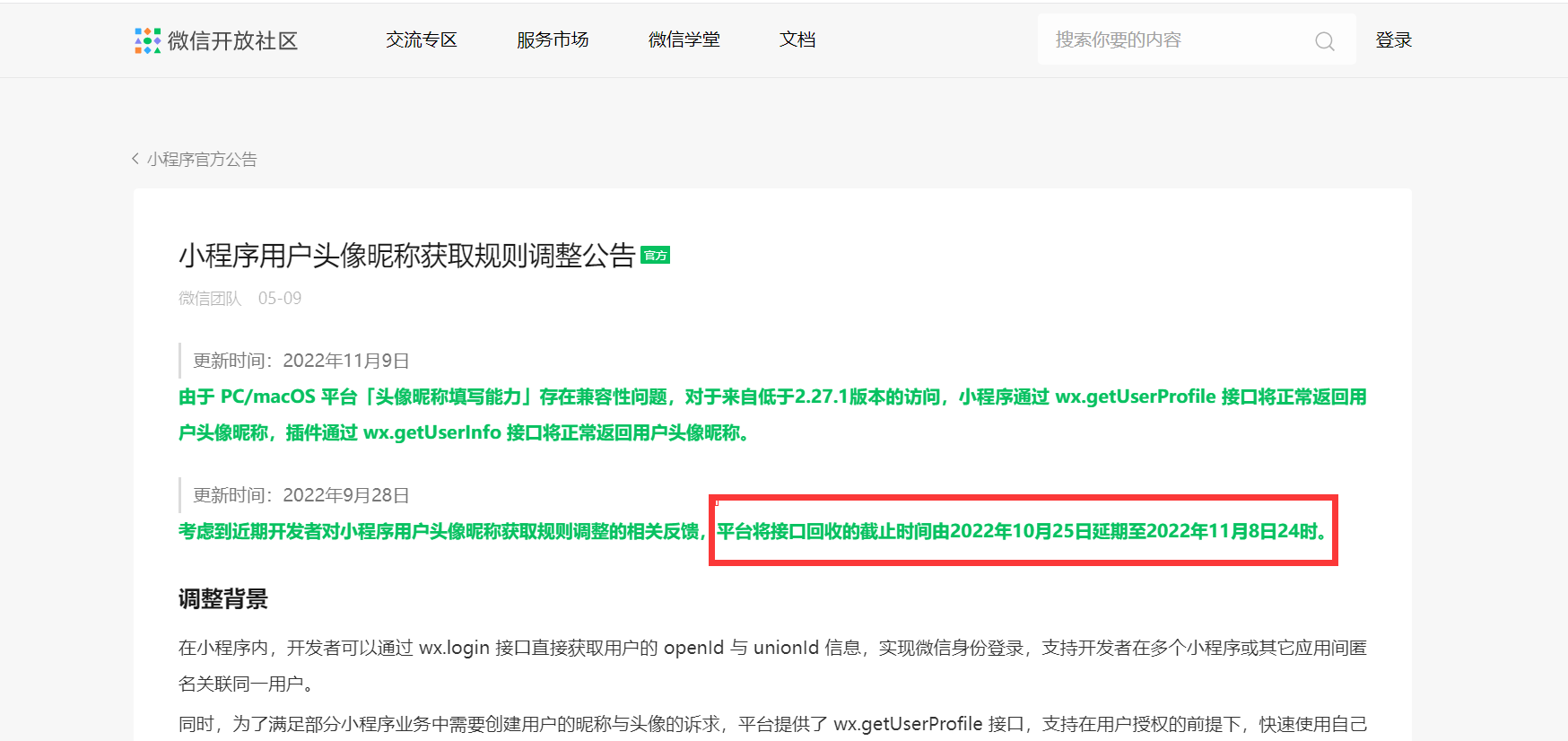
Task: Click the author name 微信团队
Action: point(210,298)
